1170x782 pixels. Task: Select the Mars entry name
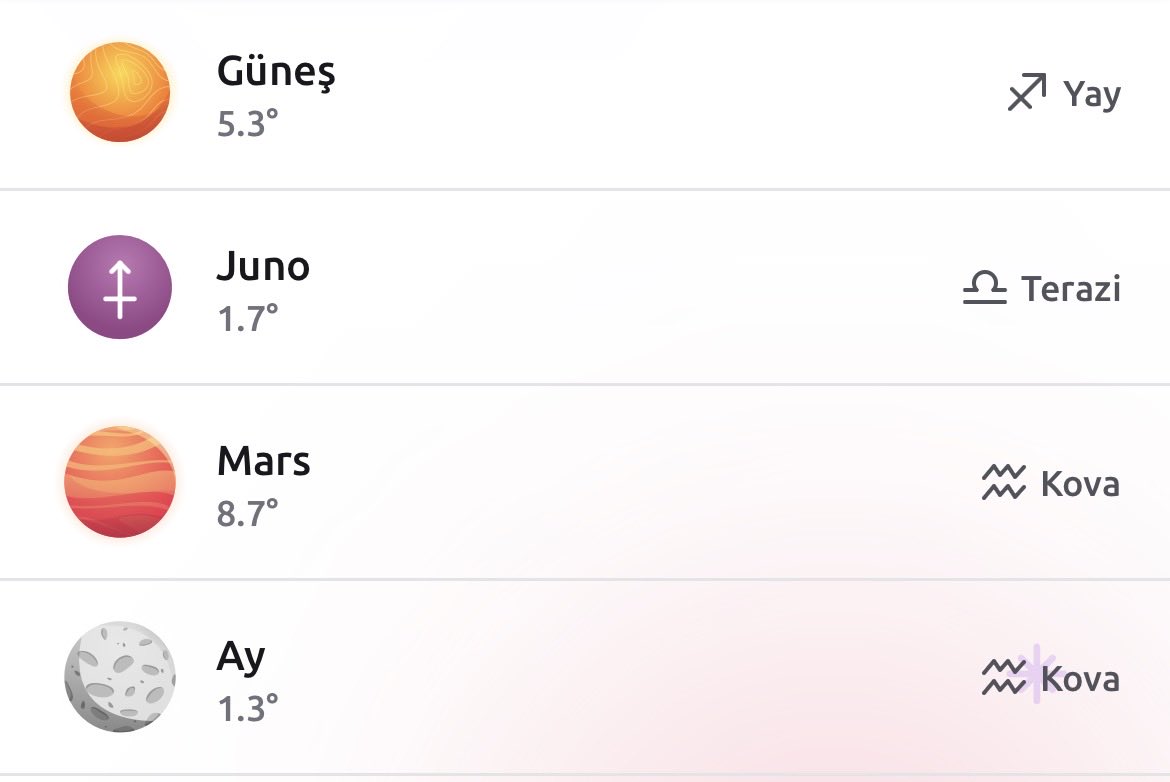263,461
